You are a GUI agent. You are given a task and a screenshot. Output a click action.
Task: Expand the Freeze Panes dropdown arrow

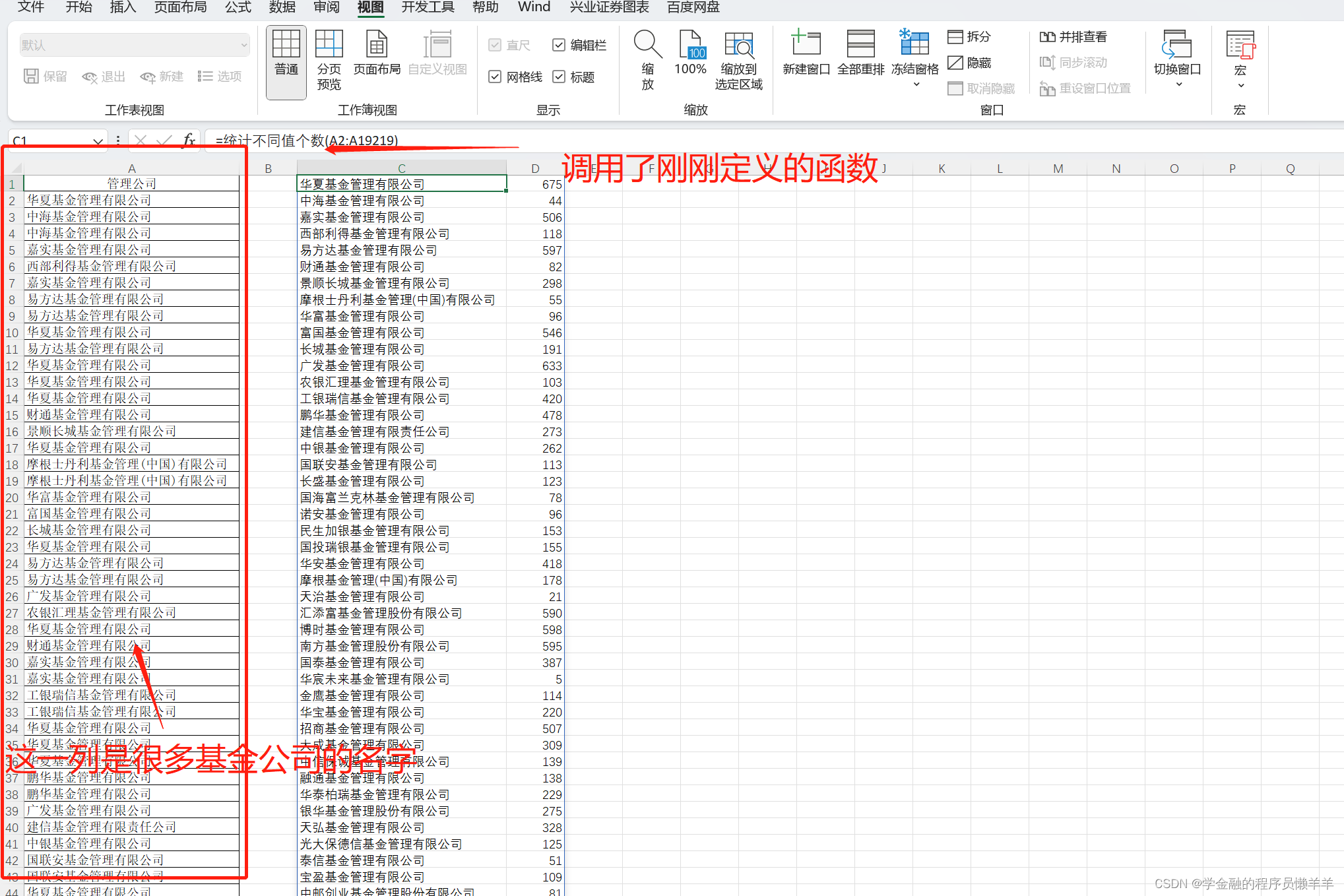click(x=916, y=84)
